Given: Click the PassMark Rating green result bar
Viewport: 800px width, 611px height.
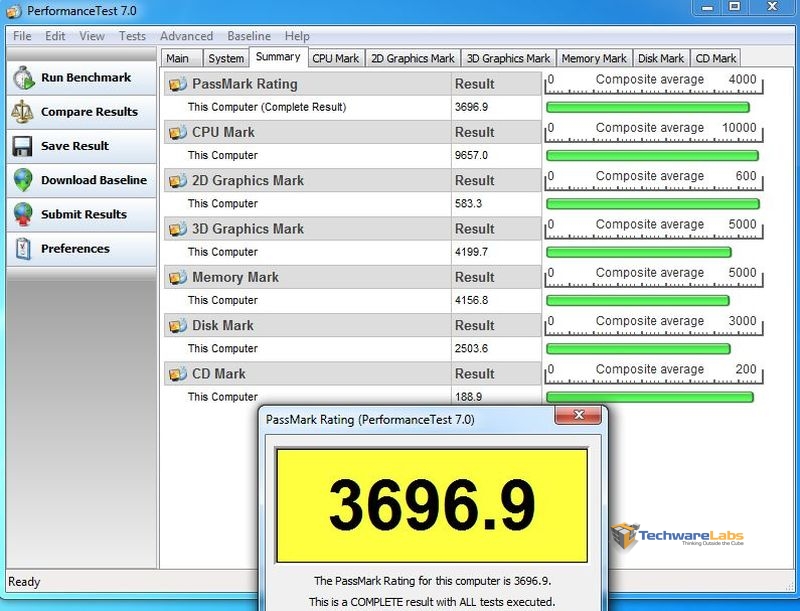Looking at the screenshot, I should (x=647, y=108).
